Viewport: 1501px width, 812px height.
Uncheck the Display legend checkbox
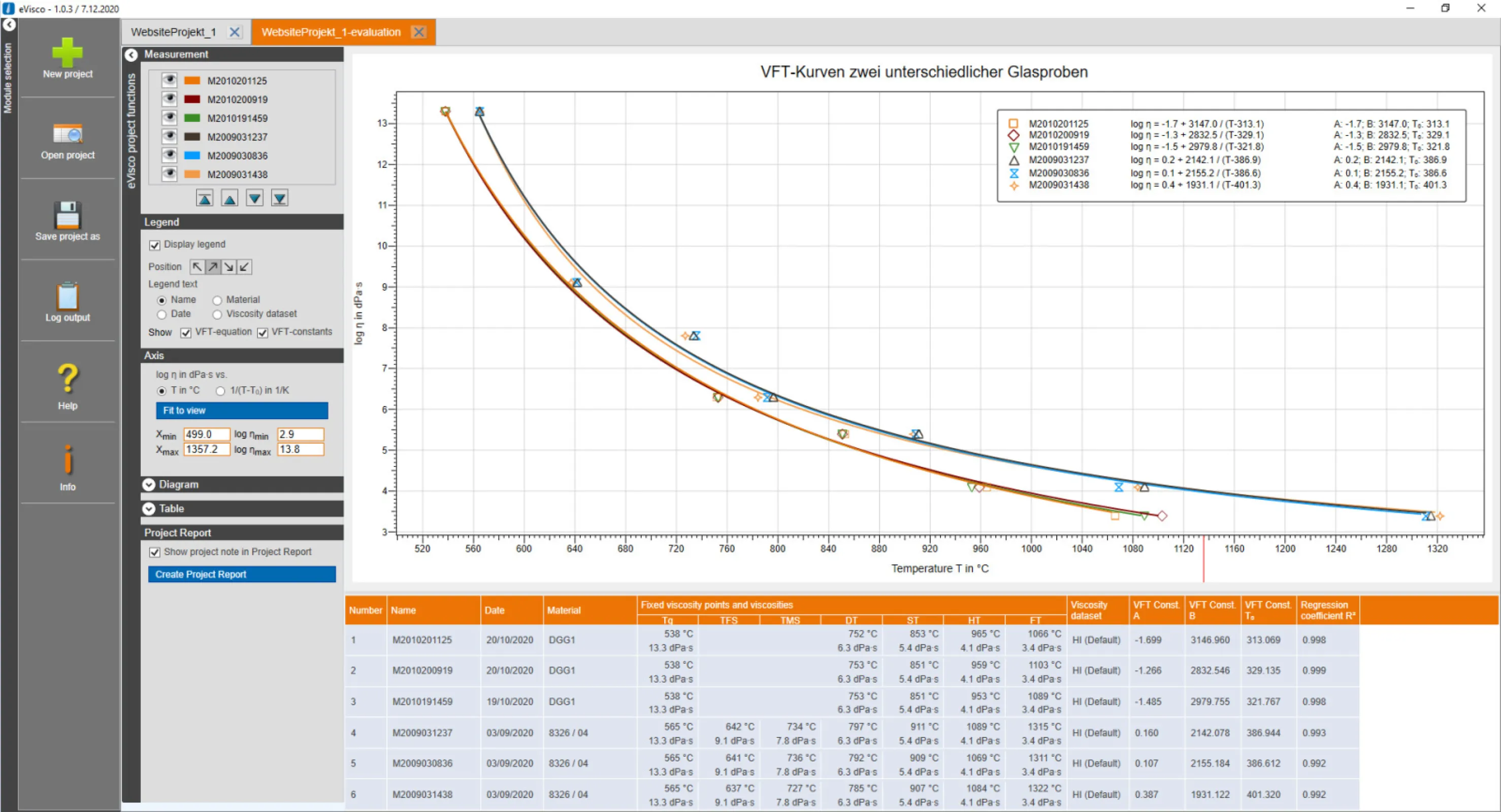[x=154, y=245]
